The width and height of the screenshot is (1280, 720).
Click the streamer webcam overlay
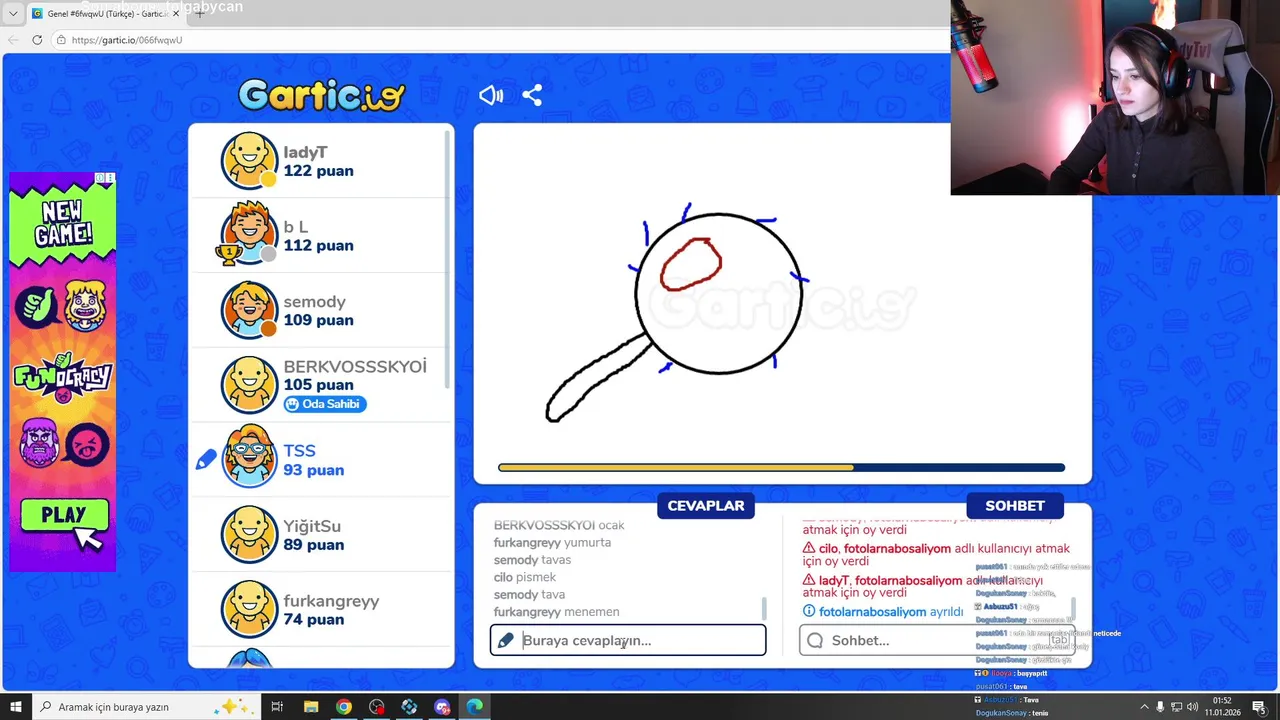pyautogui.click(x=1115, y=97)
